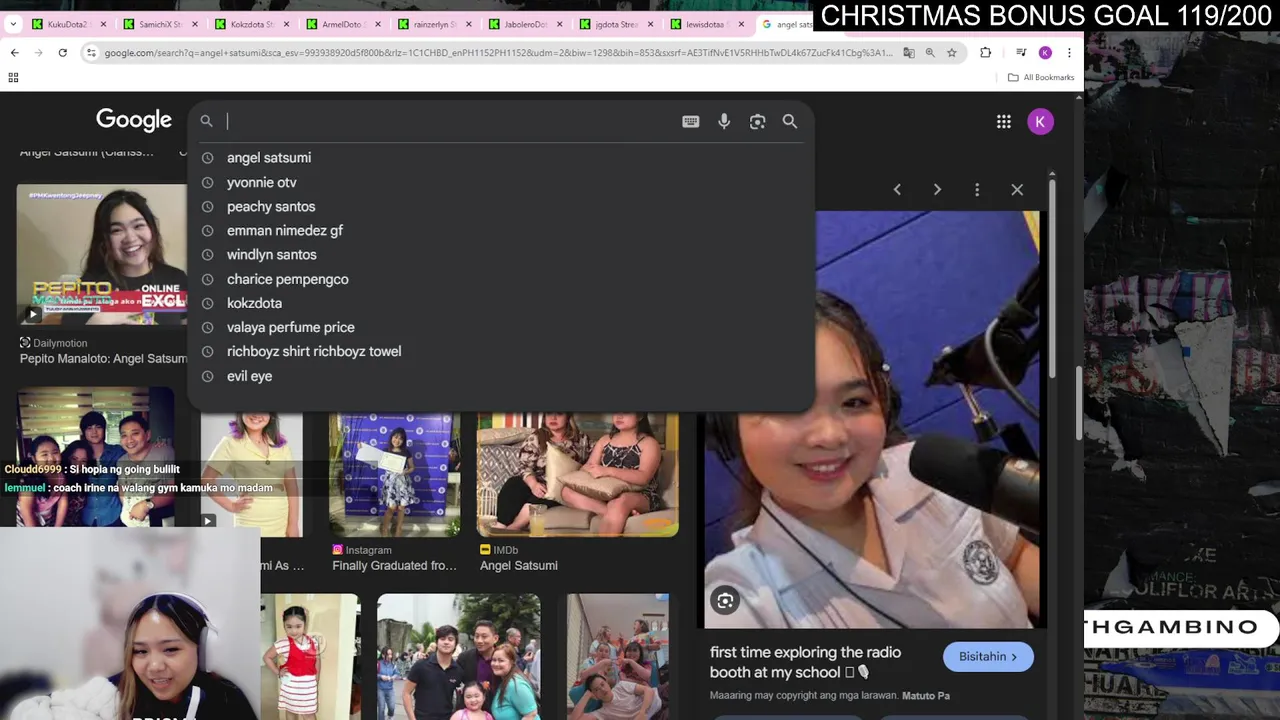This screenshot has width=1280, height=720.
Task: Open All Bookmarks folder
Action: (1041, 77)
